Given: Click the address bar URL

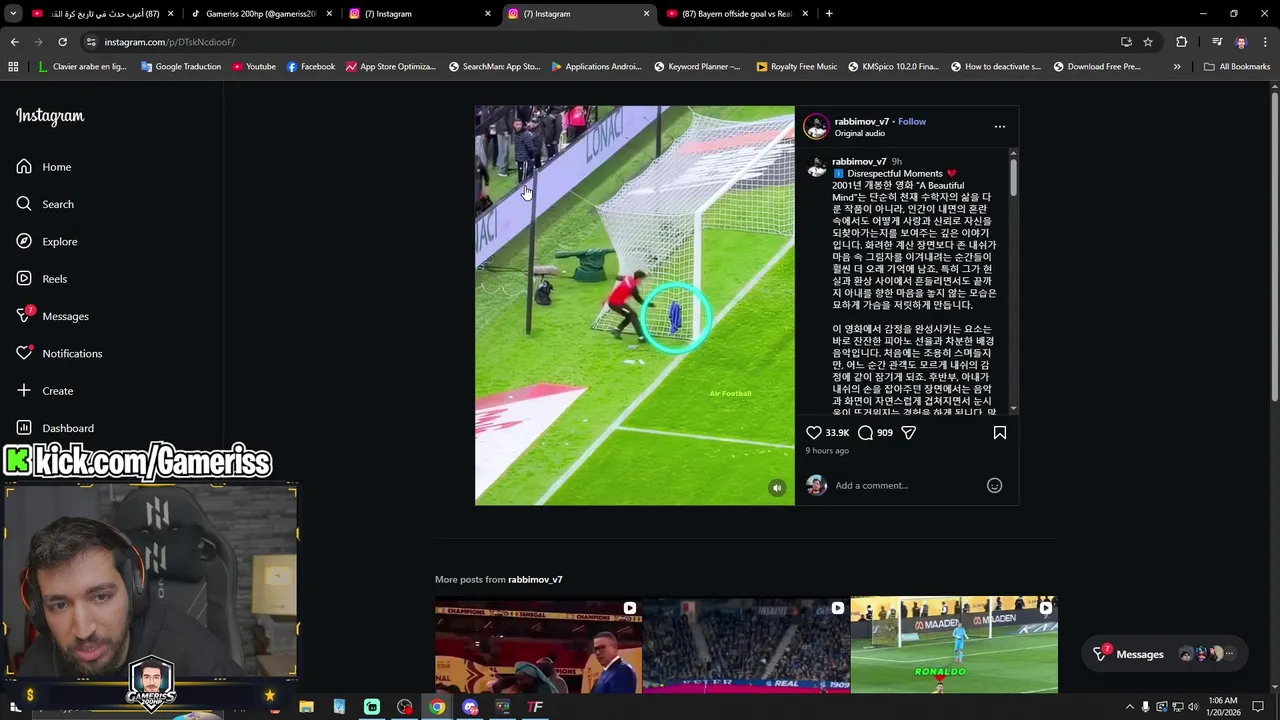Looking at the screenshot, I should tap(170, 42).
